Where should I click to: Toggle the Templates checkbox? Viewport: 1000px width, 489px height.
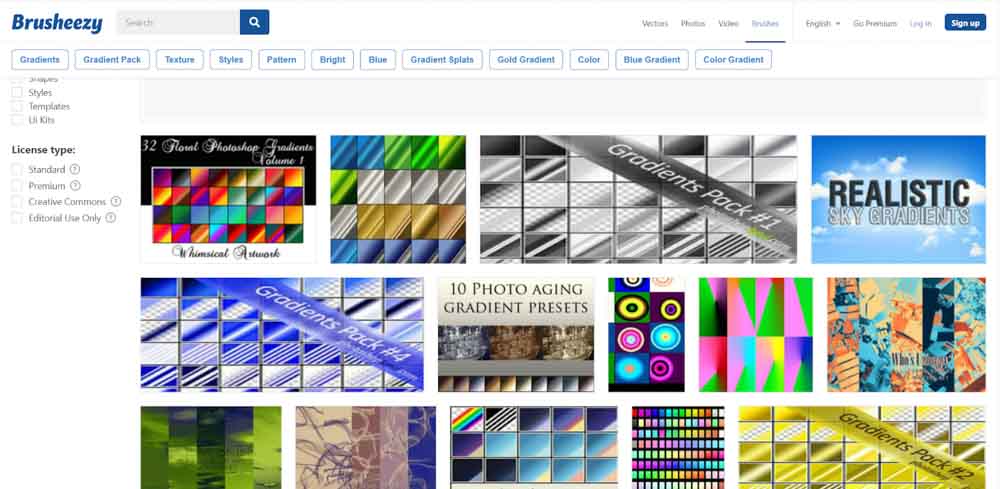point(17,106)
